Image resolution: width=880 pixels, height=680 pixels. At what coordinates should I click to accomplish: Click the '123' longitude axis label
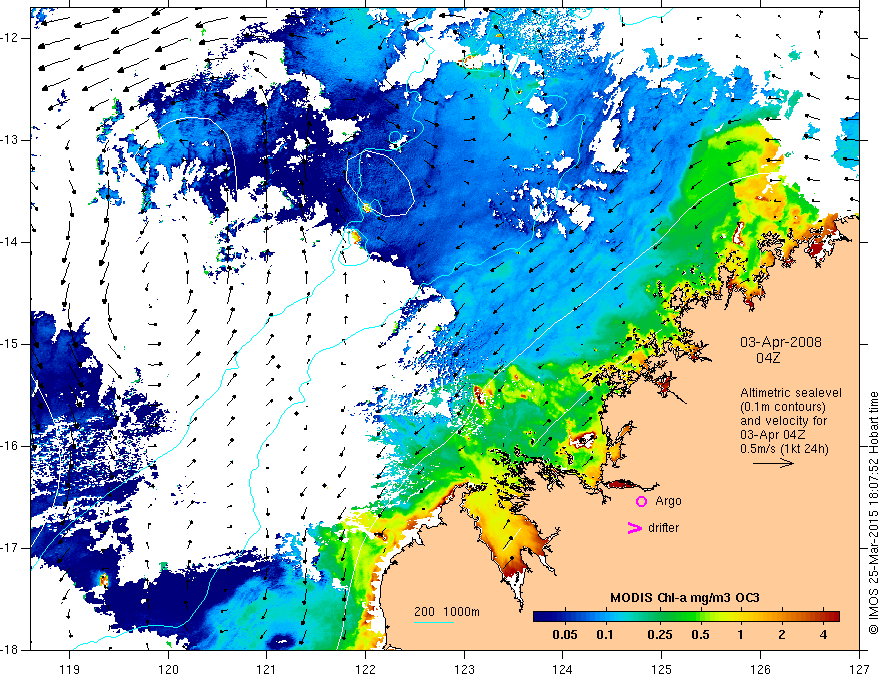click(x=464, y=669)
